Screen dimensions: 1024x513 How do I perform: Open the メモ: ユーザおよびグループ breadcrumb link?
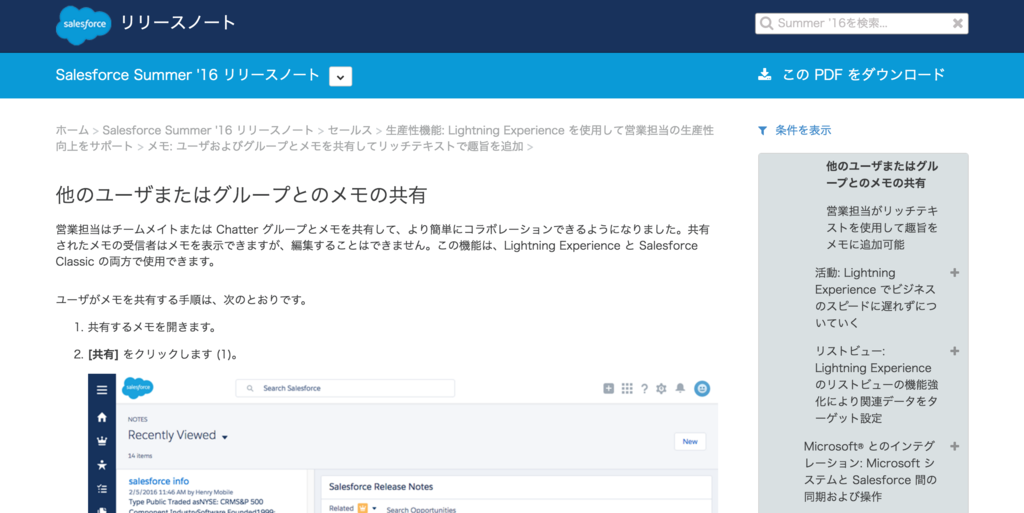pos(335,146)
